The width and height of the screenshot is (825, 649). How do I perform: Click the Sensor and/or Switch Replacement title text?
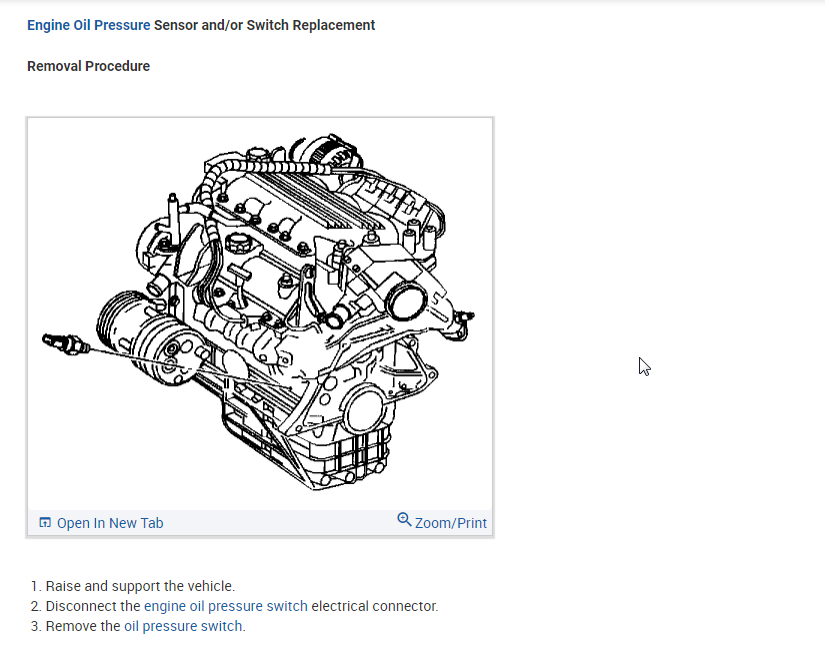pos(265,25)
